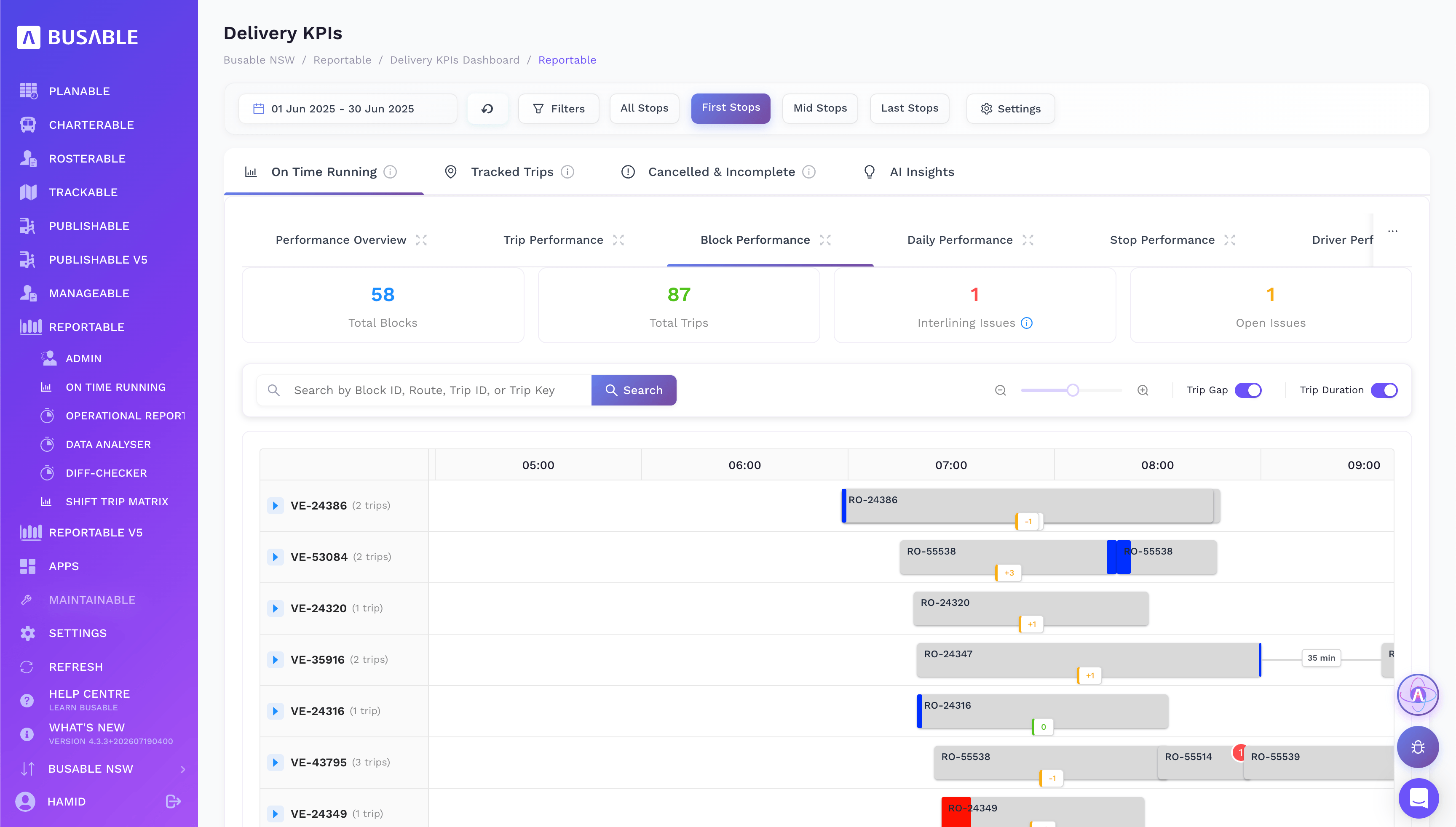
Task: Click the Daily Performance expand icon
Action: tap(1028, 240)
